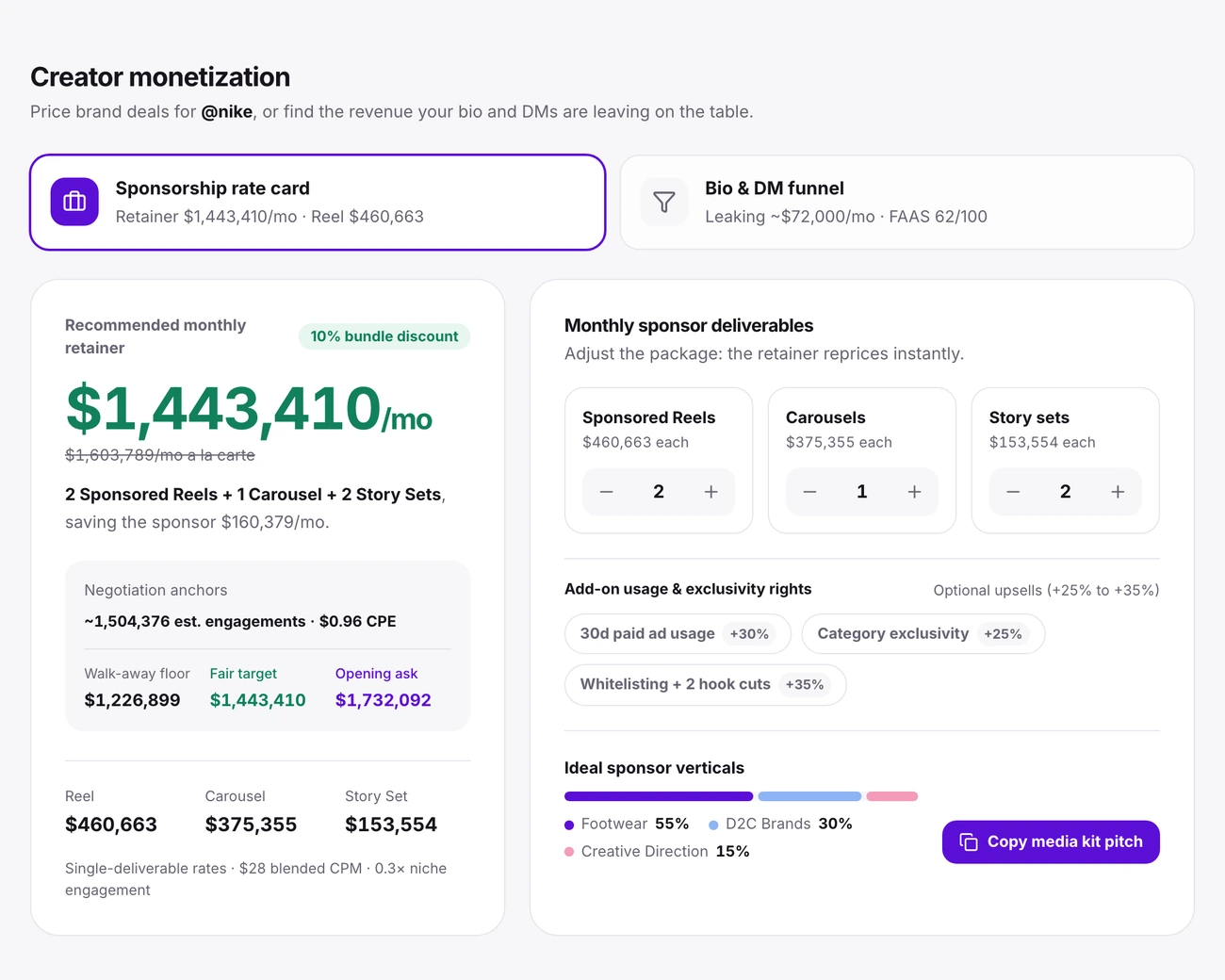Click the single-deliverable Carousel rate $375,355

[x=251, y=825]
